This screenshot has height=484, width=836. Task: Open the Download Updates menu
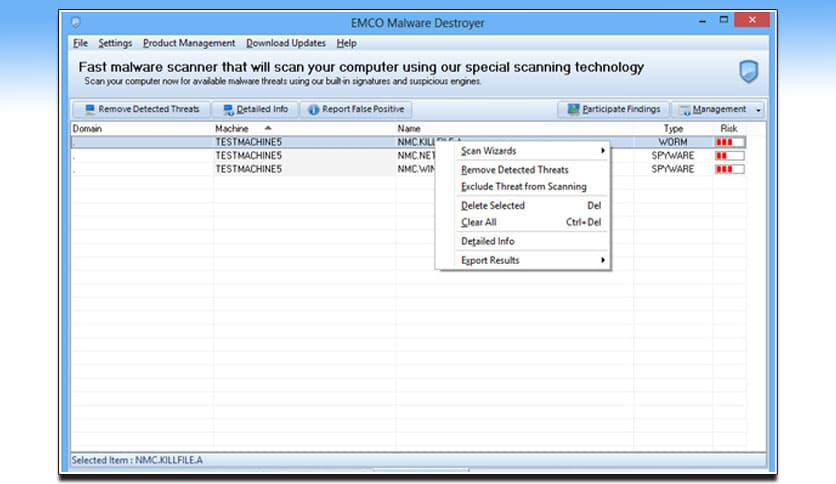[286, 43]
